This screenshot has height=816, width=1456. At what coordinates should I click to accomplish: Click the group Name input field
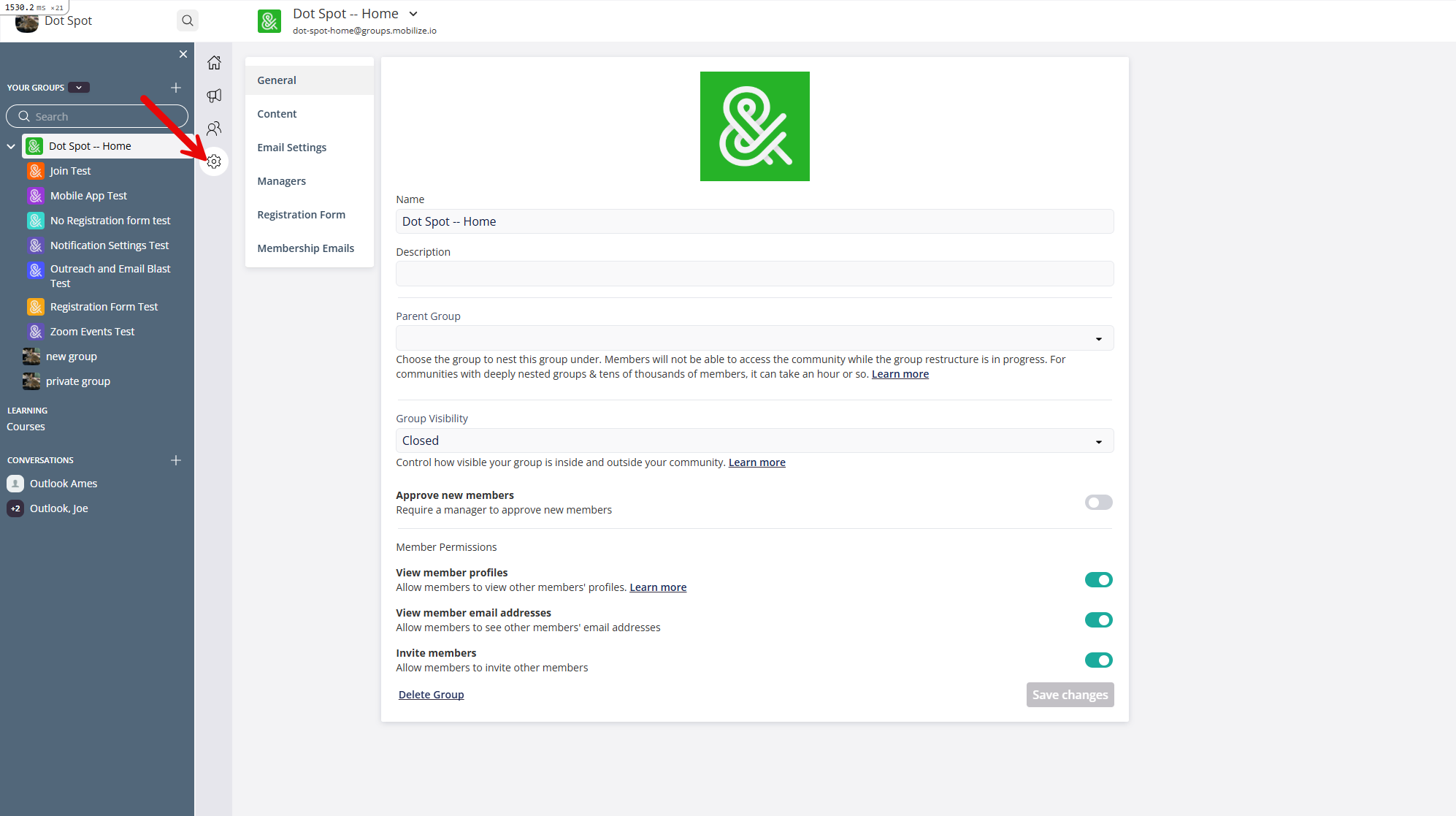click(x=754, y=221)
